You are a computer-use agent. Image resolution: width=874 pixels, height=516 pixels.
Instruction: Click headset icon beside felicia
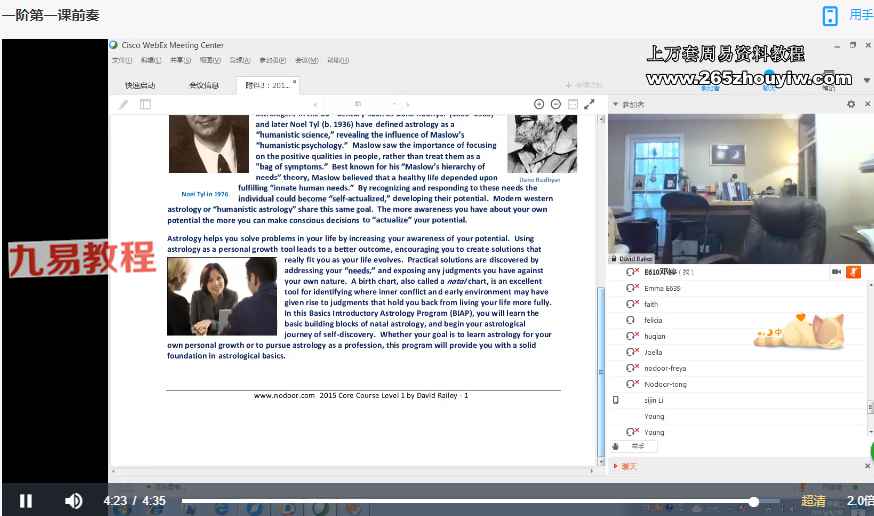630,320
